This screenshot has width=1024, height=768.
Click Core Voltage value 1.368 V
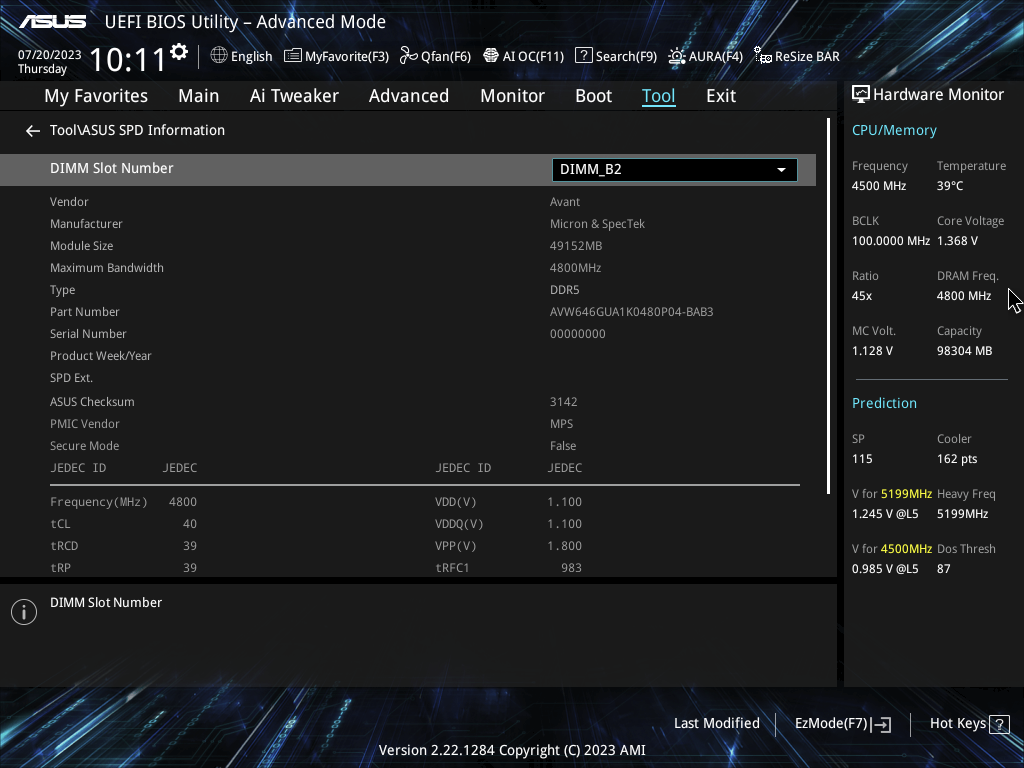tap(957, 241)
